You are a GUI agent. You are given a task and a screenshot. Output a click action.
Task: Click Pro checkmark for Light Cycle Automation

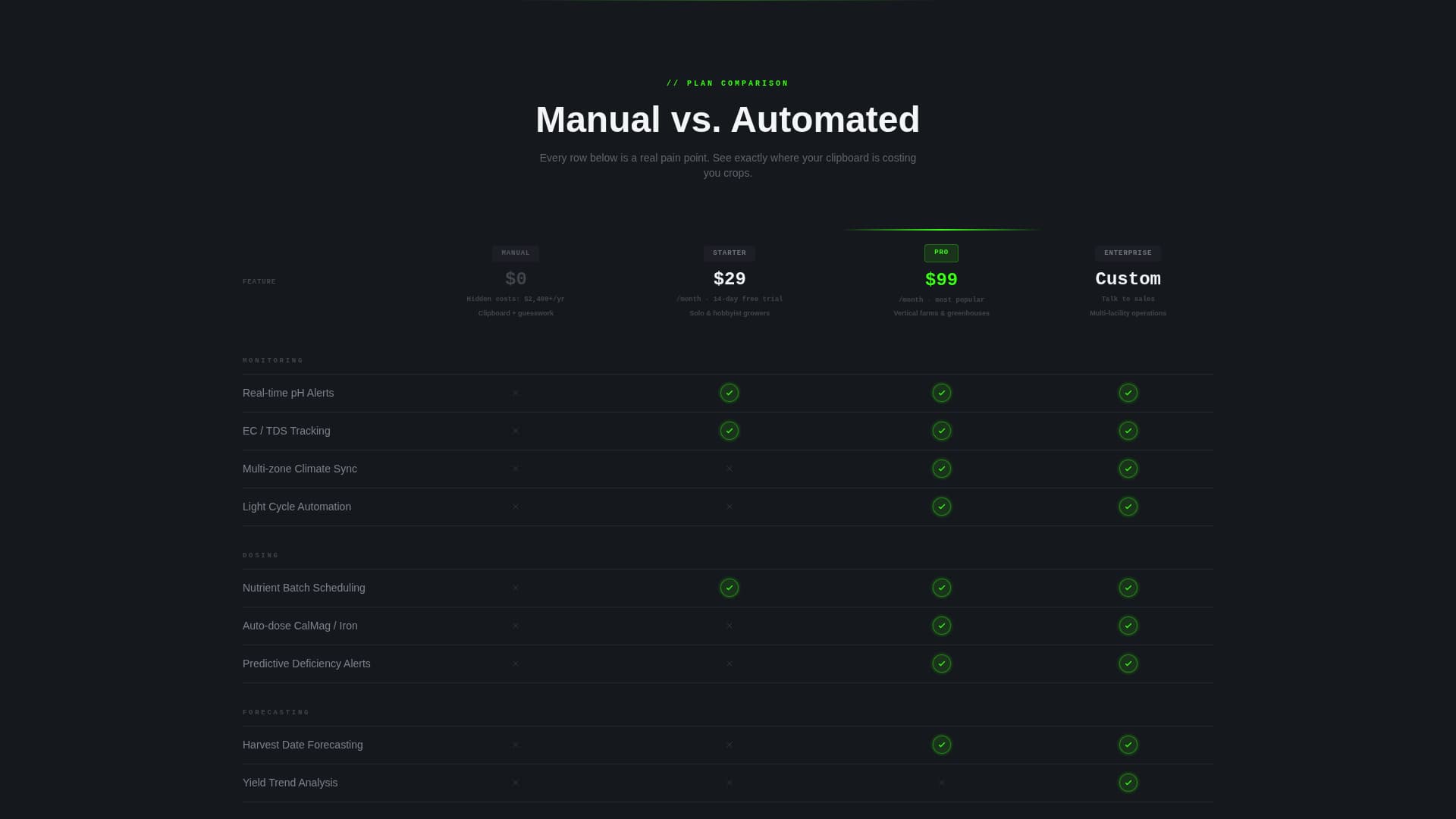(x=941, y=507)
